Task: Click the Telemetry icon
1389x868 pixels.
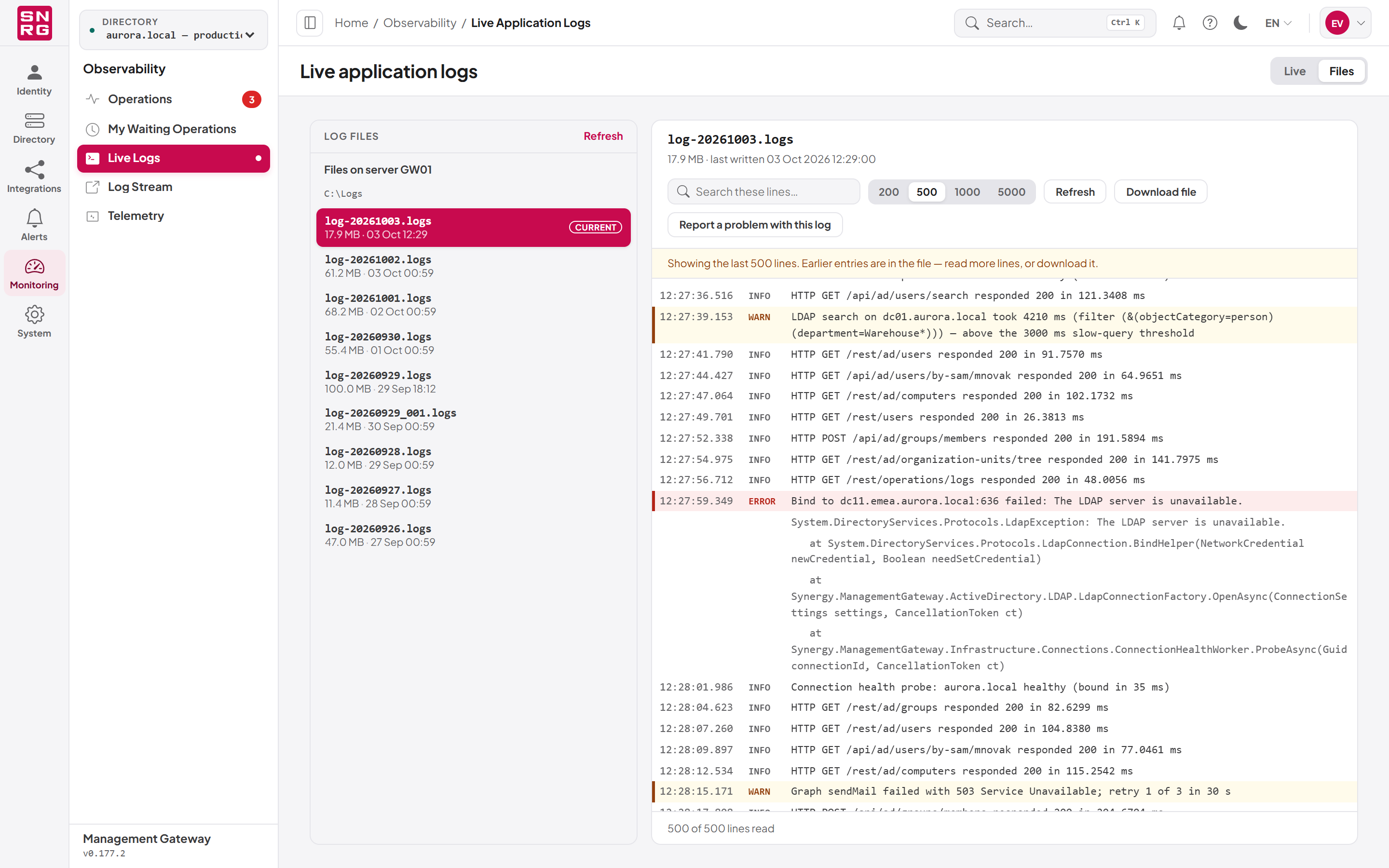Action: pos(93,217)
